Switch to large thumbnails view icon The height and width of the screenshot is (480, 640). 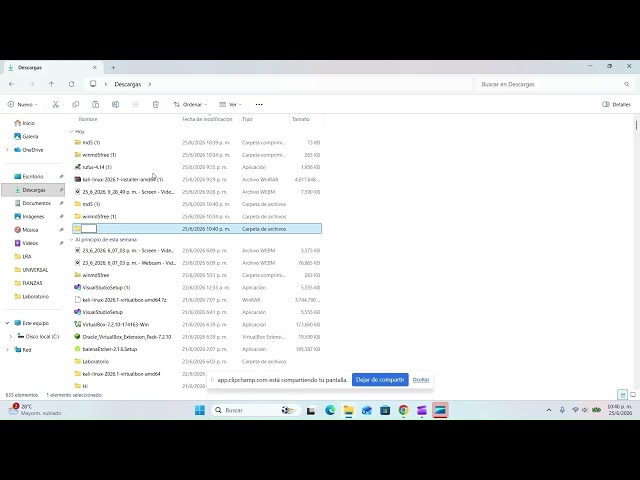[x=633, y=395]
